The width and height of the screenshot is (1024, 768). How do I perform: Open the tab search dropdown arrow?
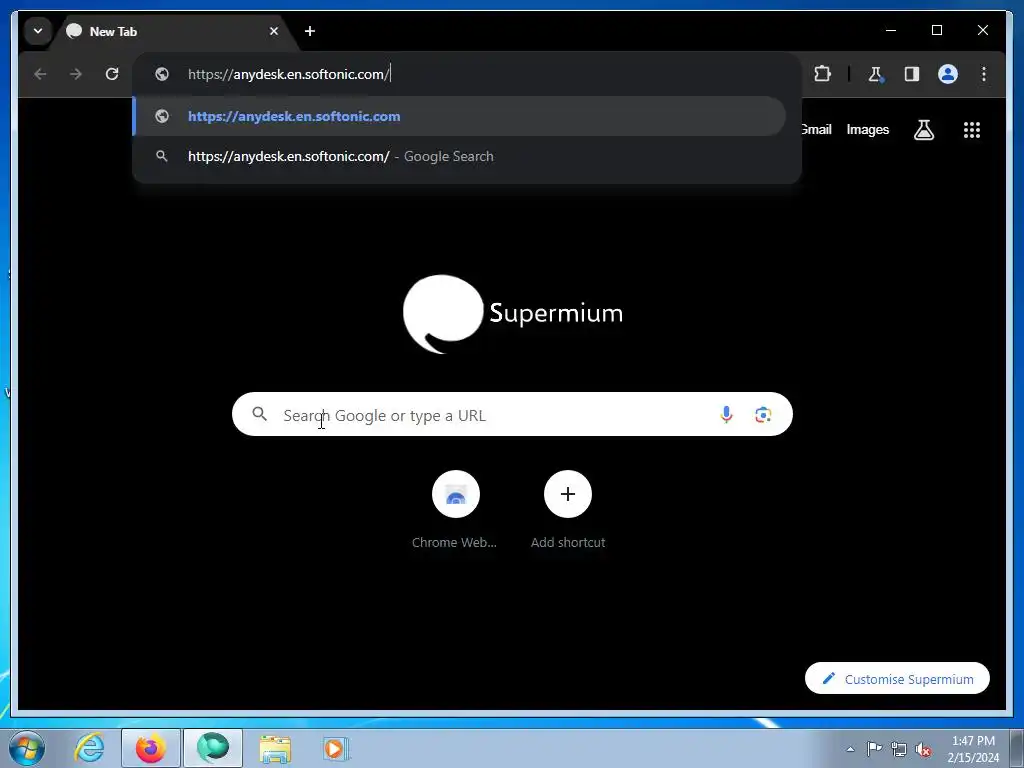38,31
